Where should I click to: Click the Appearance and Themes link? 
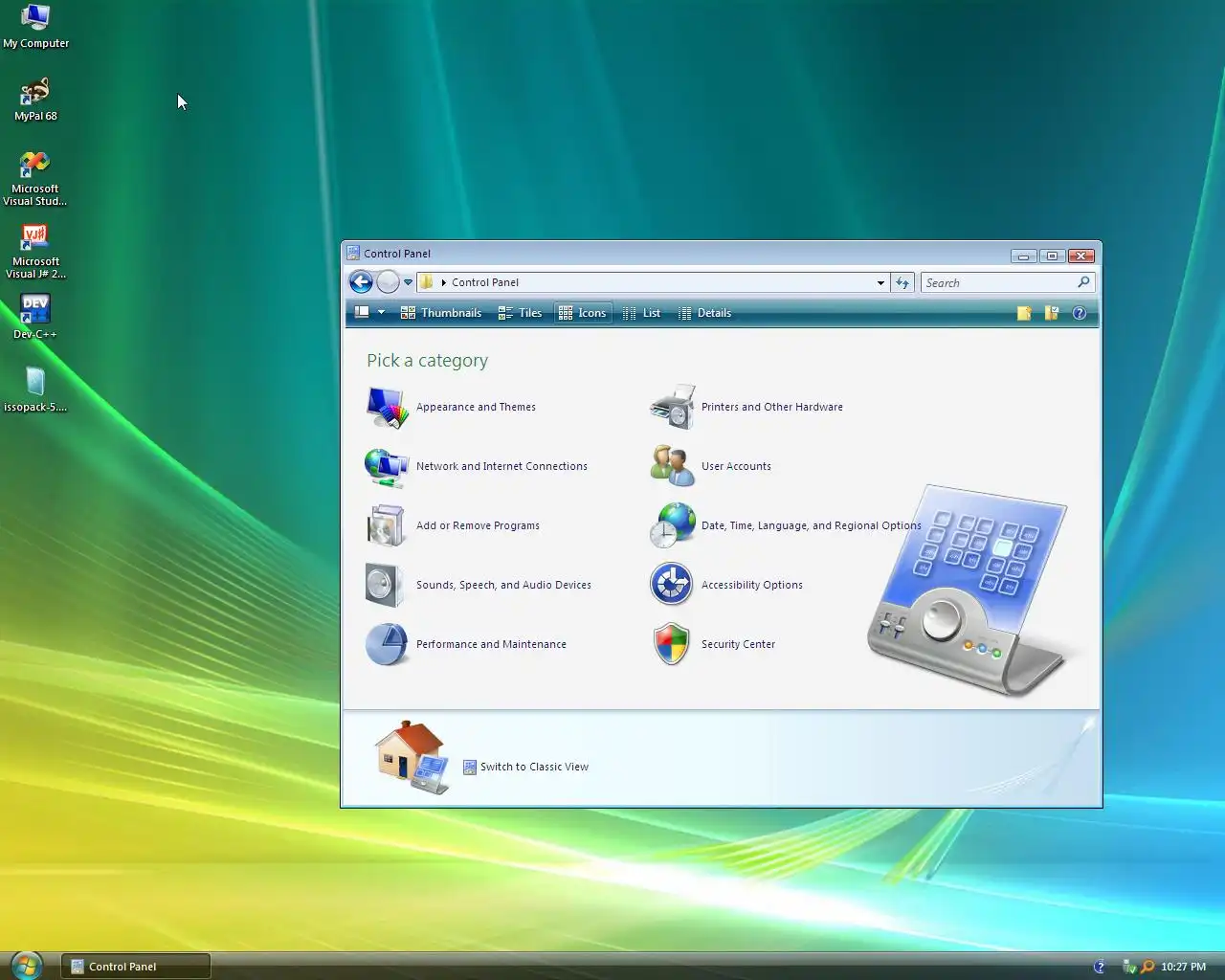pyautogui.click(x=476, y=408)
